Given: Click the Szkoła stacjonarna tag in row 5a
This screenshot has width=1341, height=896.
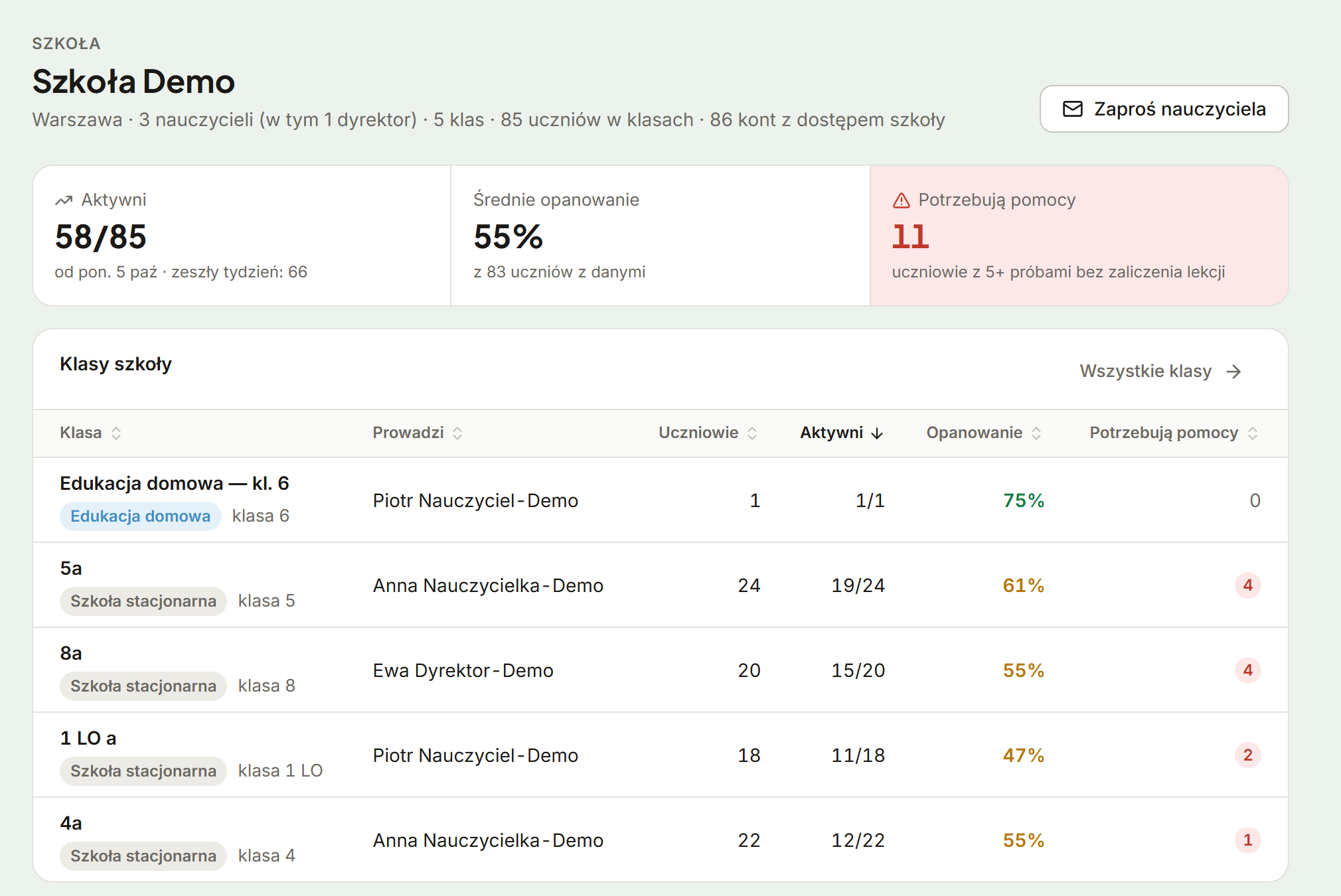Looking at the screenshot, I should pos(143,601).
